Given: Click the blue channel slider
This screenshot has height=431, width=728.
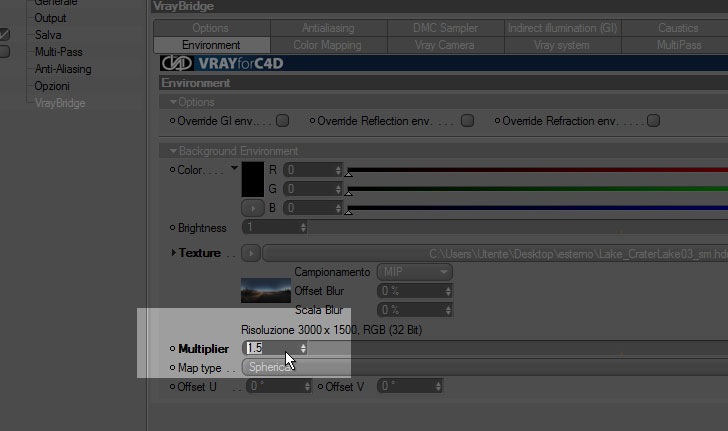Looking at the screenshot, I should 537,209.
